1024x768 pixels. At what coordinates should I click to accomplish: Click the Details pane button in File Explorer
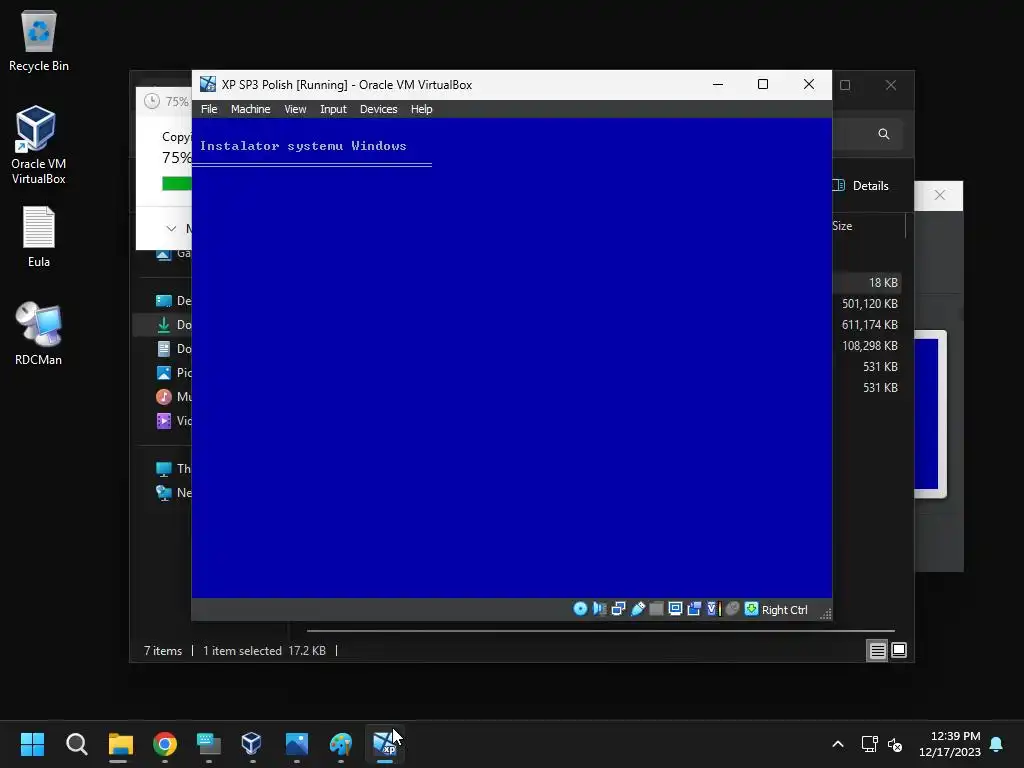point(861,185)
